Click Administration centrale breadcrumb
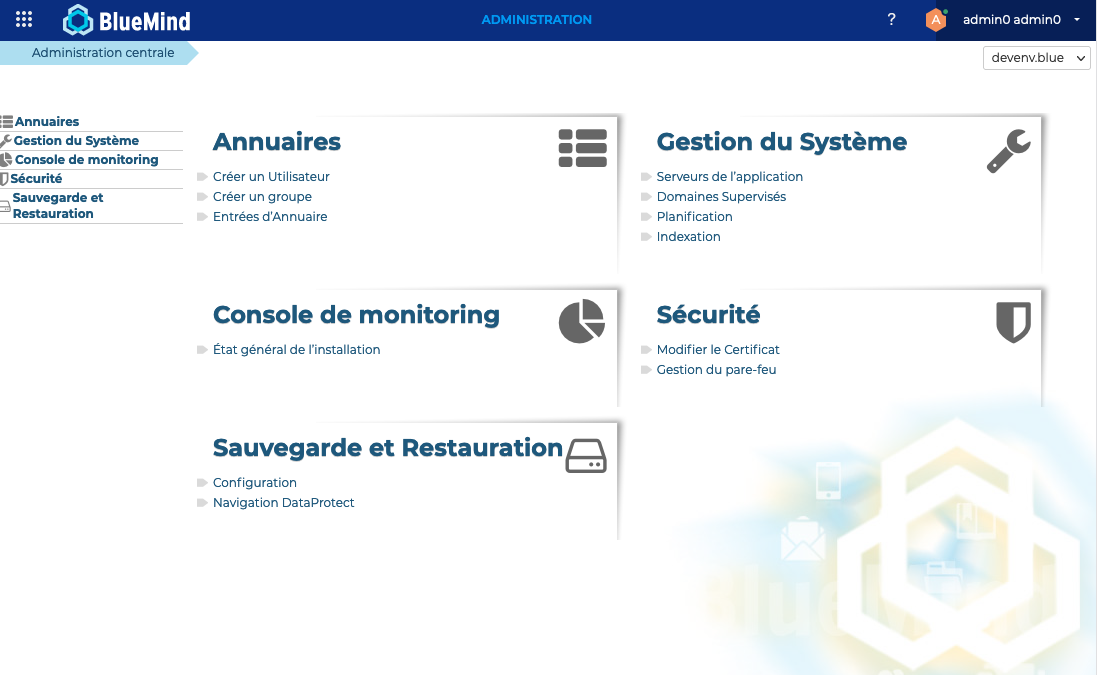Image resolution: width=1097 pixels, height=675 pixels. coord(103,53)
